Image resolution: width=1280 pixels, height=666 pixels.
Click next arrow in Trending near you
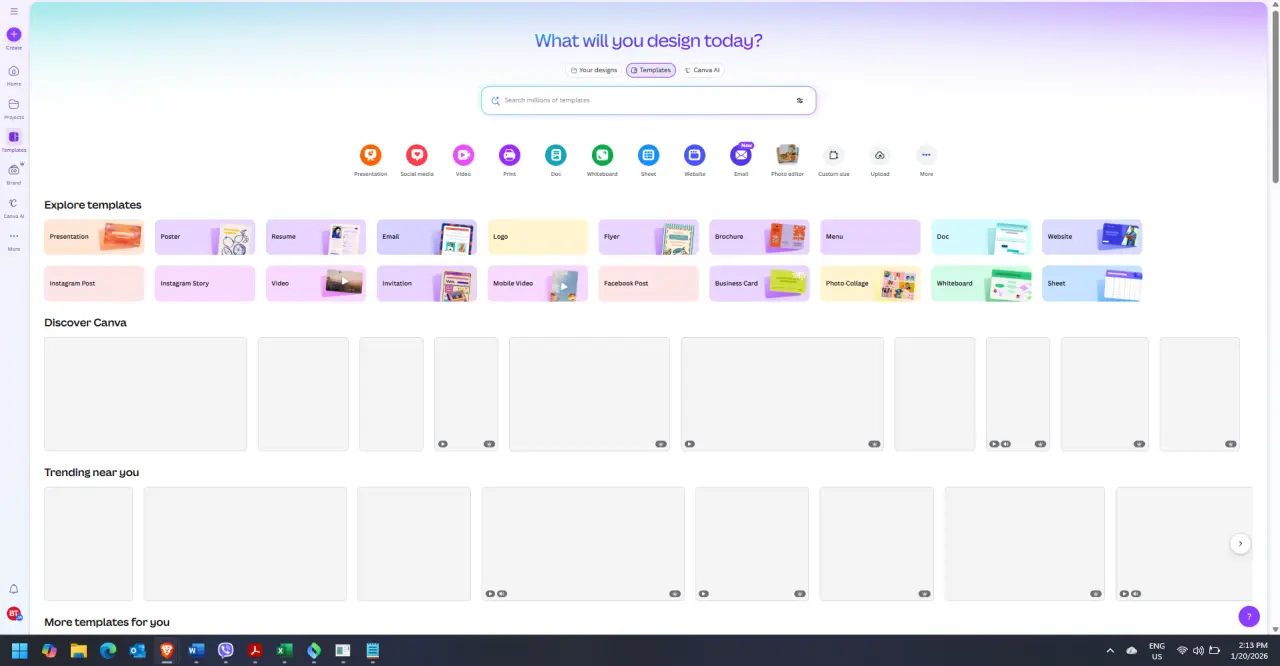[x=1240, y=544]
